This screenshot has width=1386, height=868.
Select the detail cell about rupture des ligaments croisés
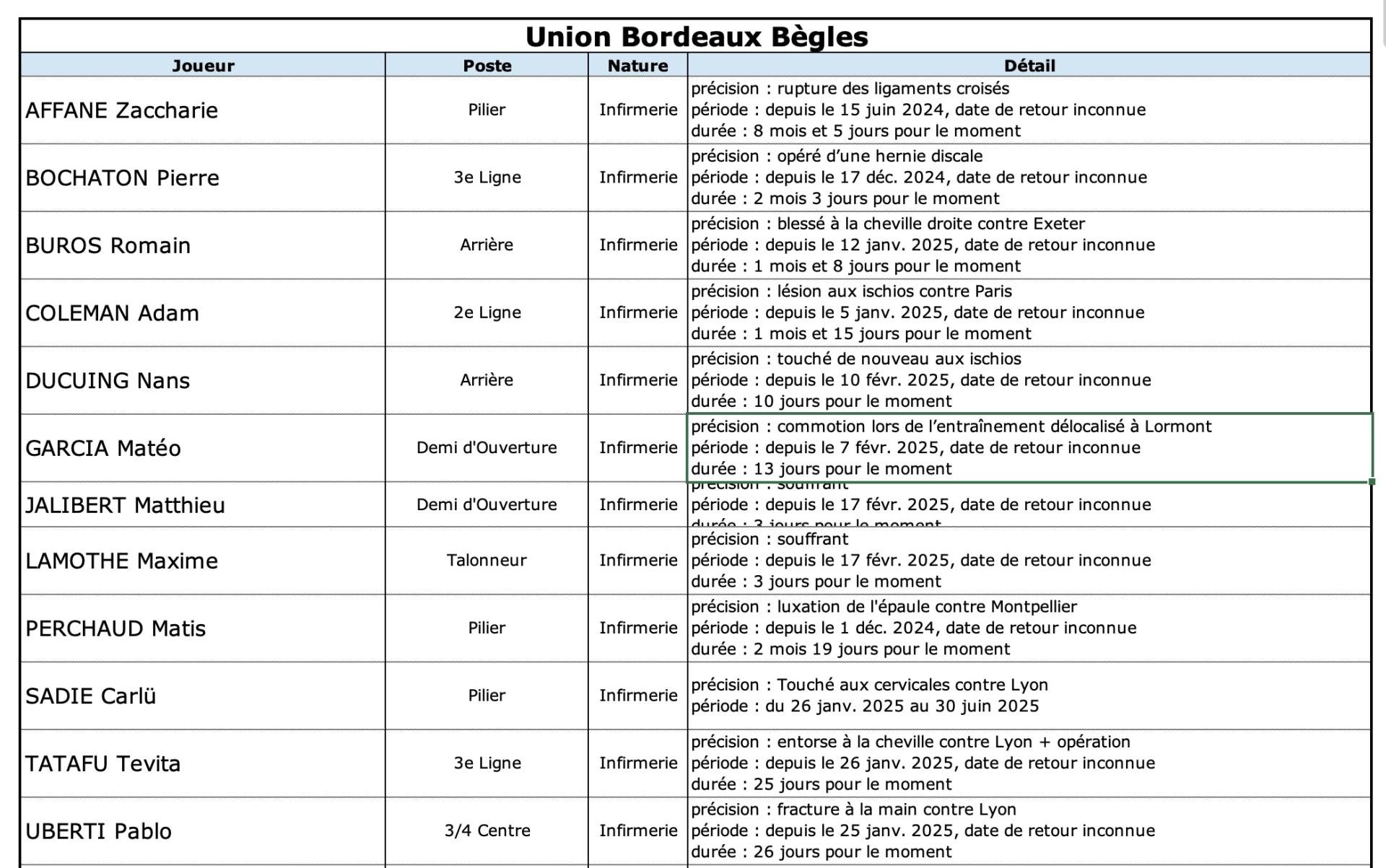(x=1029, y=110)
